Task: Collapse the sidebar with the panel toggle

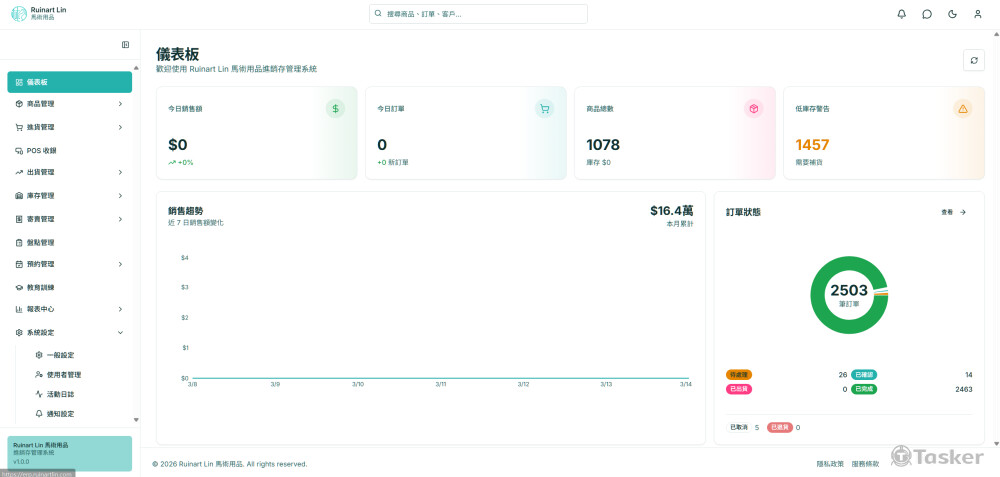Action: [125, 44]
